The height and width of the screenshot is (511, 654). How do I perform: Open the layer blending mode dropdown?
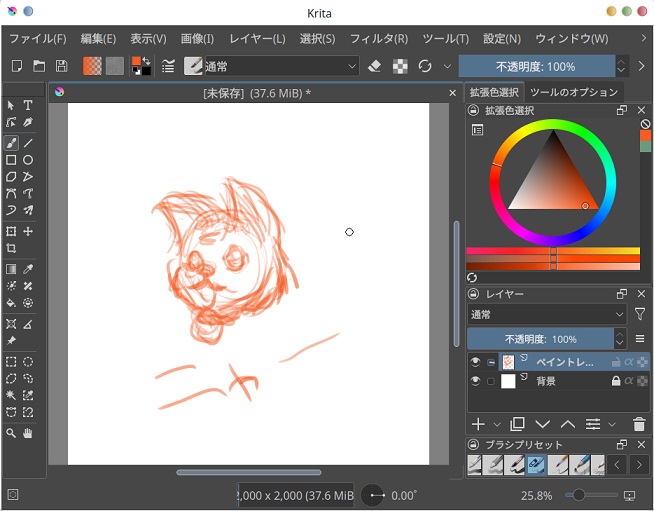[x=547, y=314]
